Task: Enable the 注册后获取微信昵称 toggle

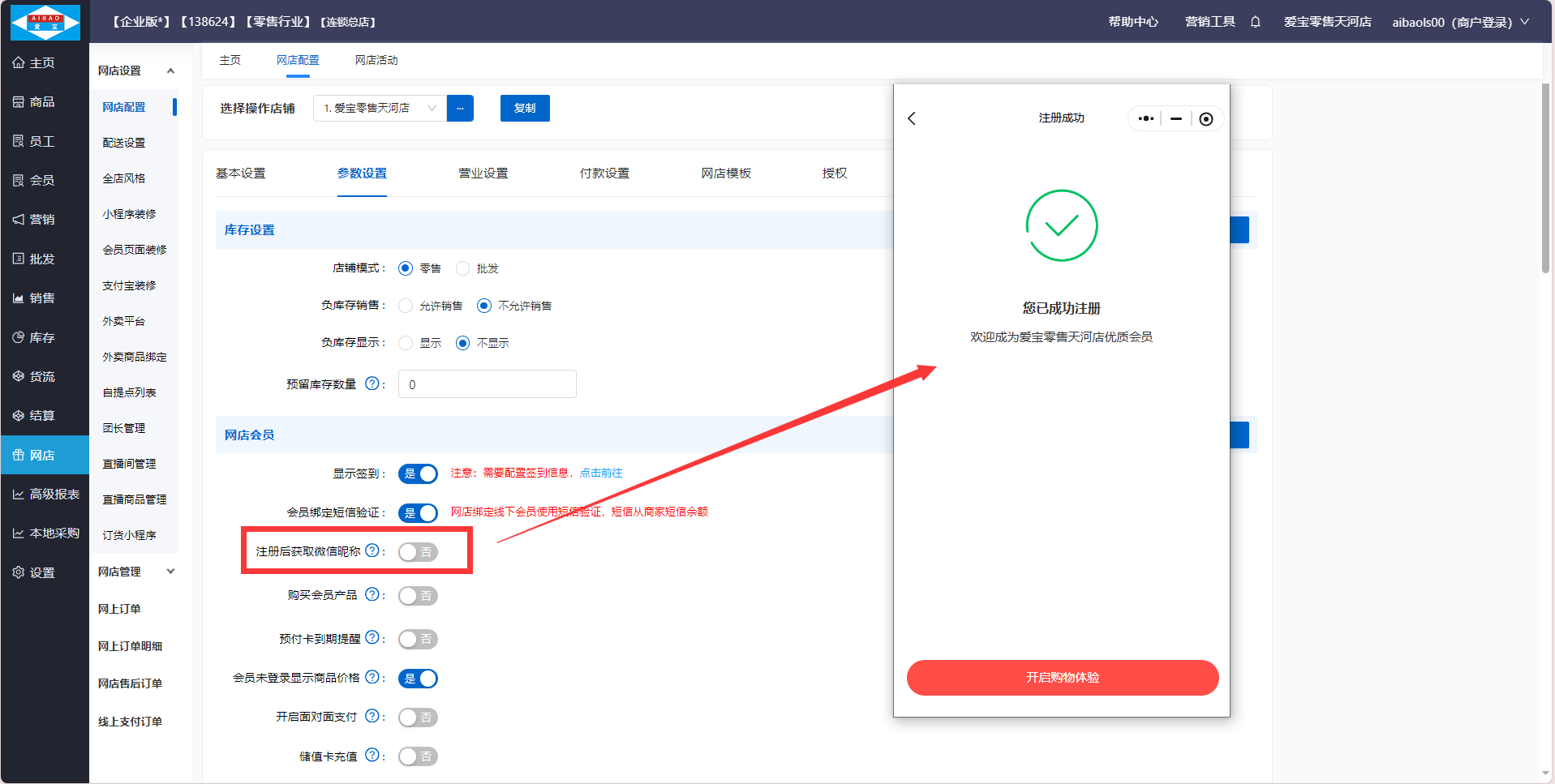Action: tap(418, 552)
